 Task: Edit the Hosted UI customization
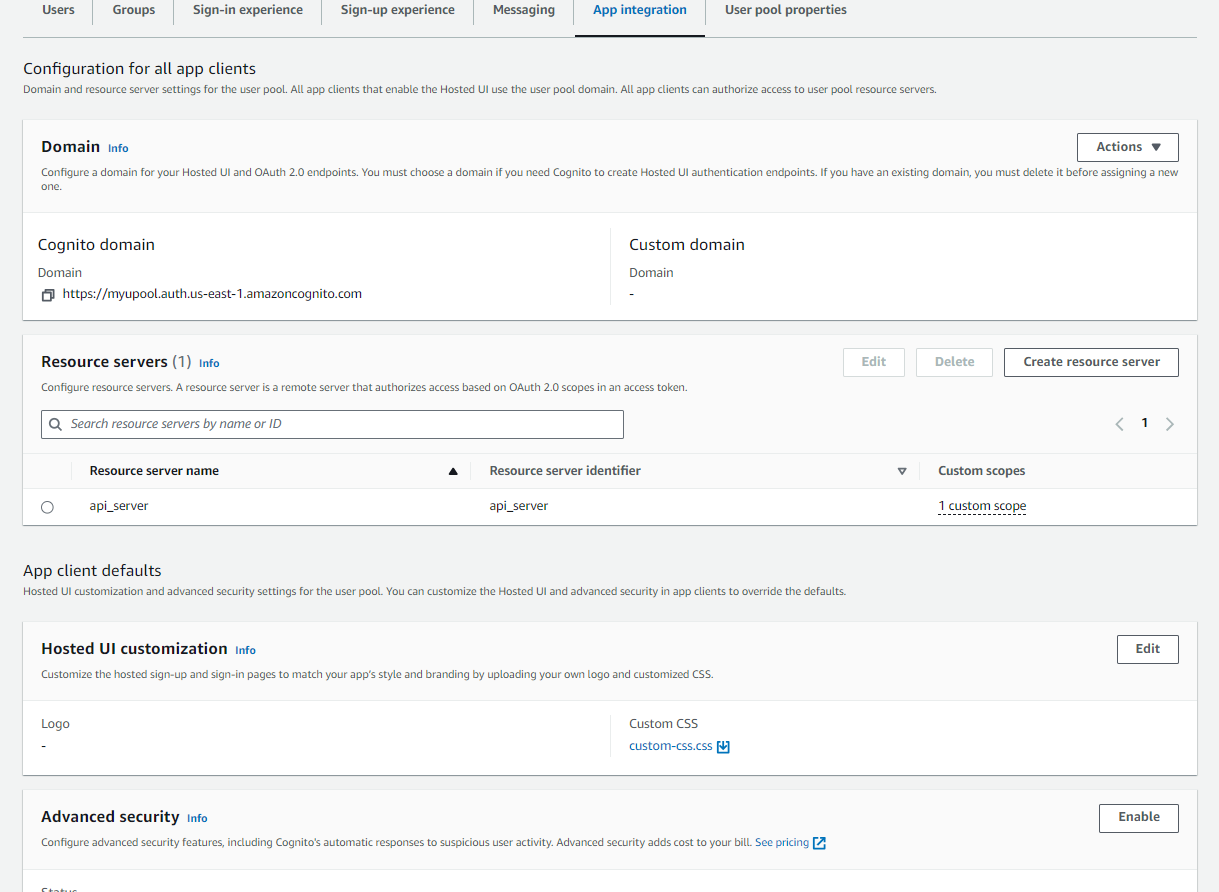[x=1147, y=649]
